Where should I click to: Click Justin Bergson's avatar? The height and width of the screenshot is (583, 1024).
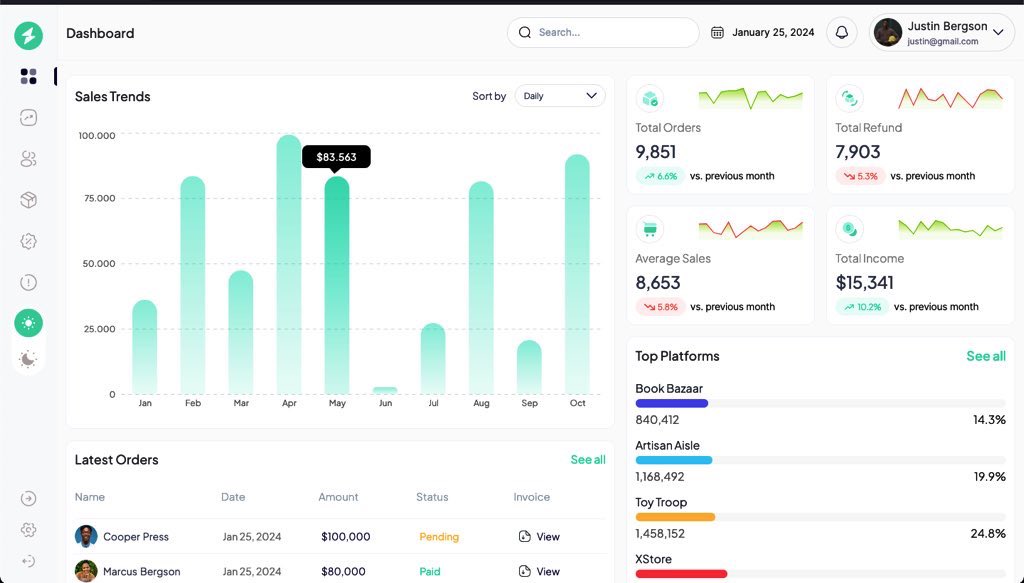(x=888, y=32)
